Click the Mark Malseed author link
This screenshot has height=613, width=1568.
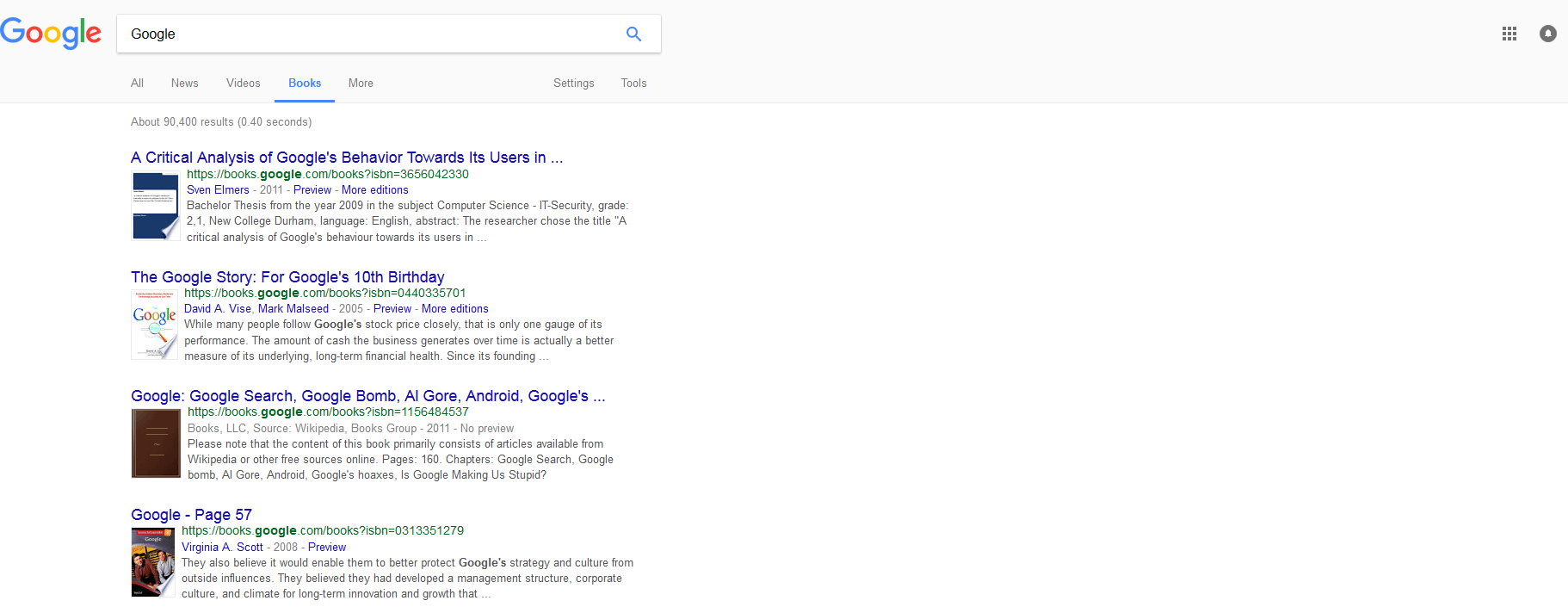coord(293,309)
